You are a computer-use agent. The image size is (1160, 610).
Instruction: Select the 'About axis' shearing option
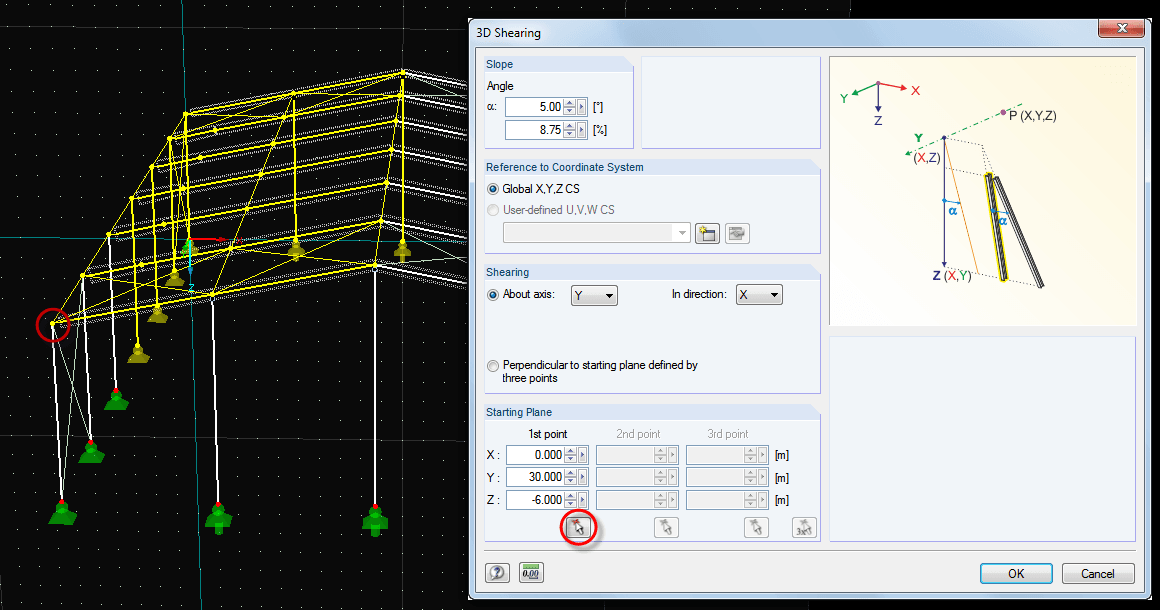[x=493, y=293]
